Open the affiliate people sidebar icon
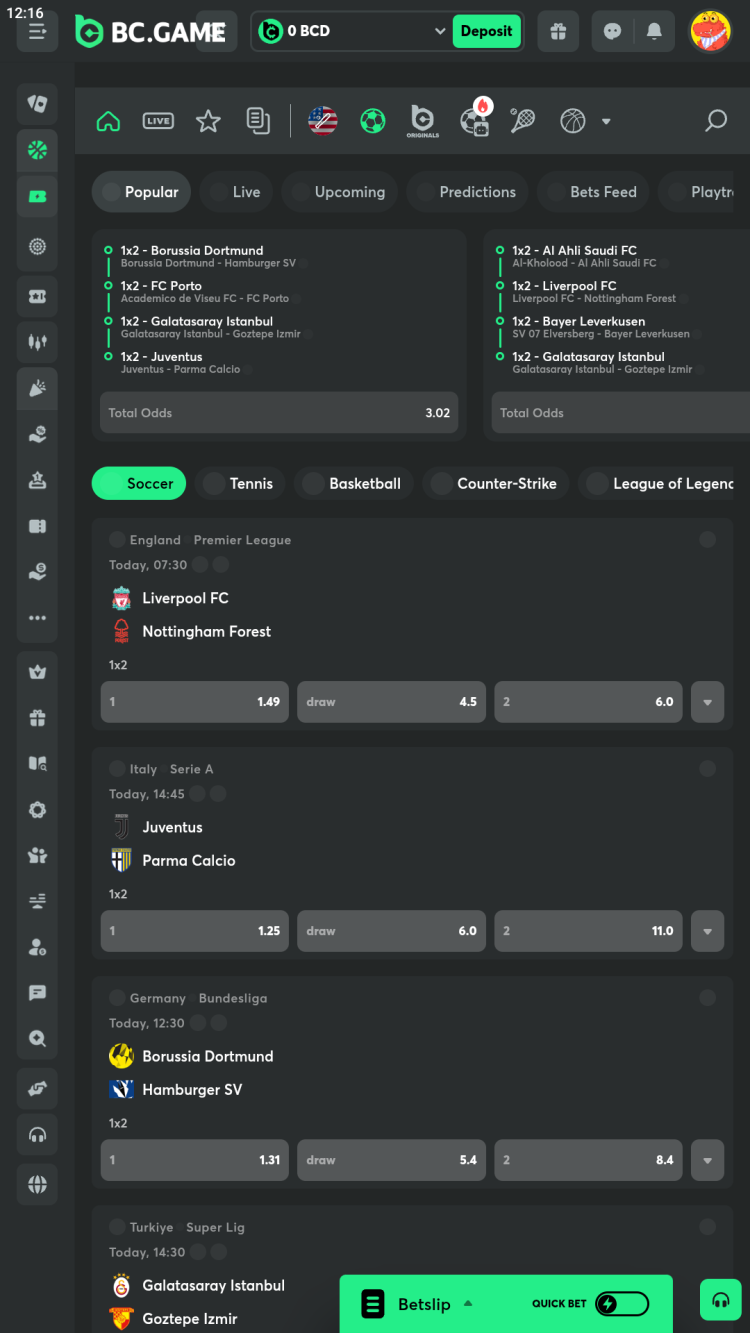Viewport: 750px width, 1333px height. (x=37, y=855)
